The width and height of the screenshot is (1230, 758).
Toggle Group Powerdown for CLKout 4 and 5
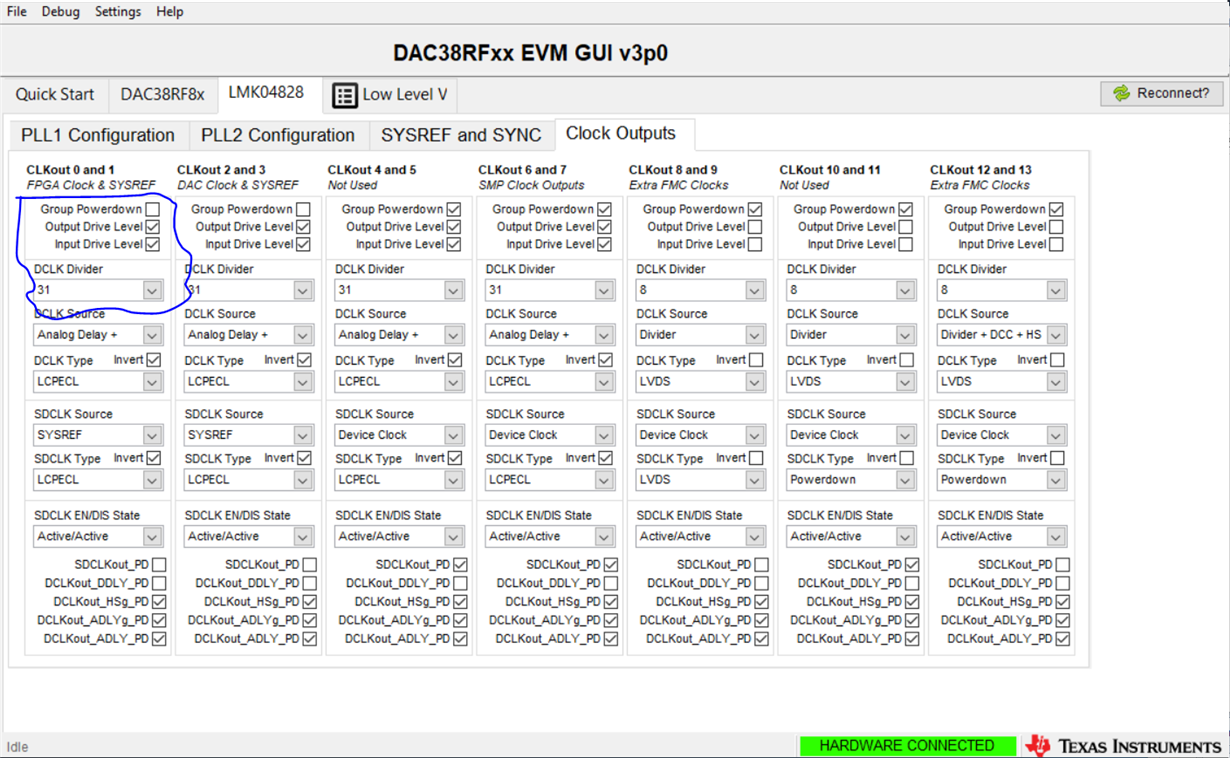[454, 209]
